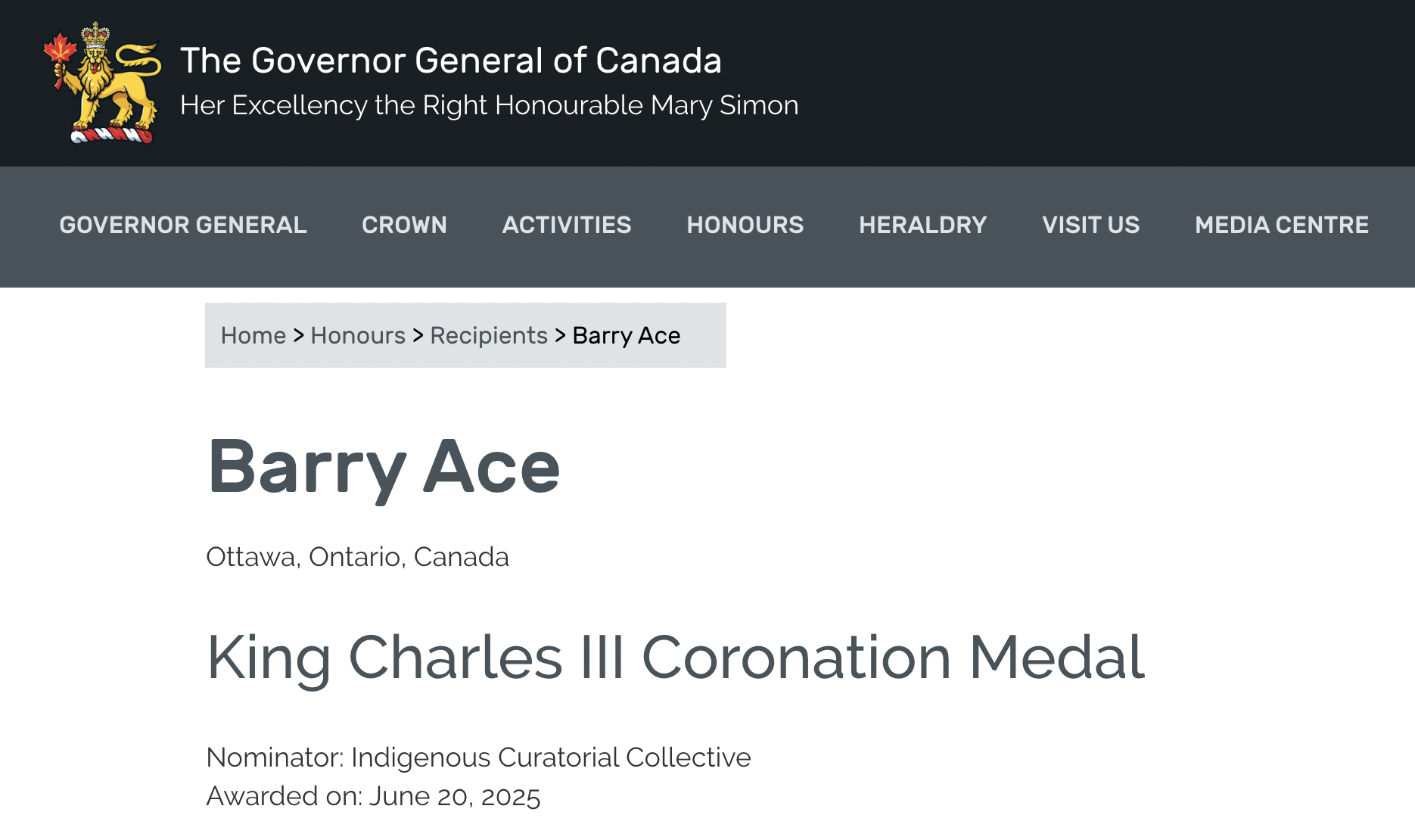This screenshot has width=1415, height=840.
Task: Go to the Heraldry menu
Action: (x=922, y=225)
